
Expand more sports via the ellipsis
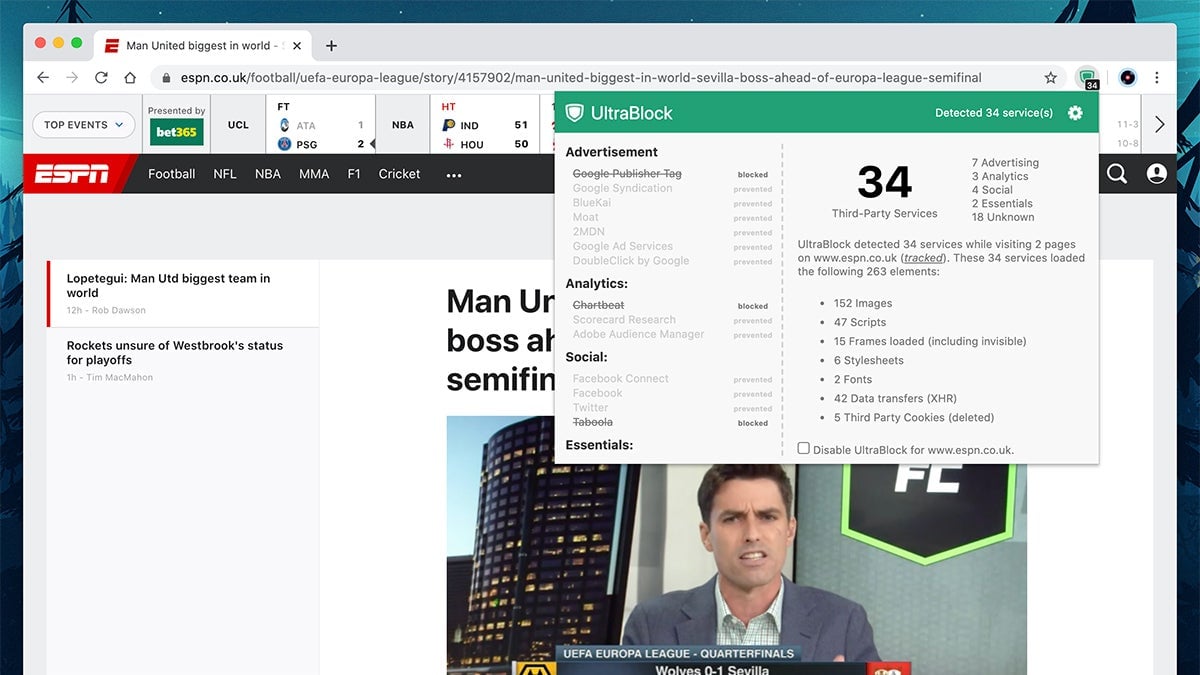pos(453,175)
